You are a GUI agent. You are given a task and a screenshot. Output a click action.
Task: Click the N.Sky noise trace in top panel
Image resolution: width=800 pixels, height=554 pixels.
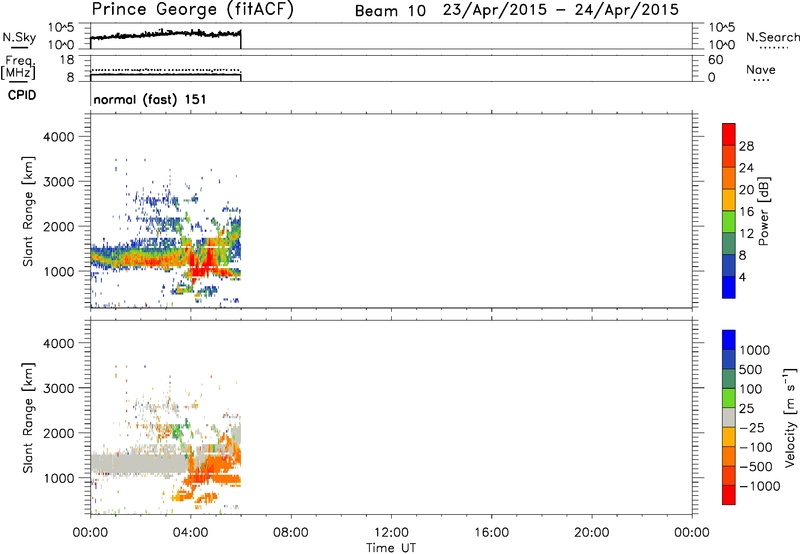coord(165,34)
